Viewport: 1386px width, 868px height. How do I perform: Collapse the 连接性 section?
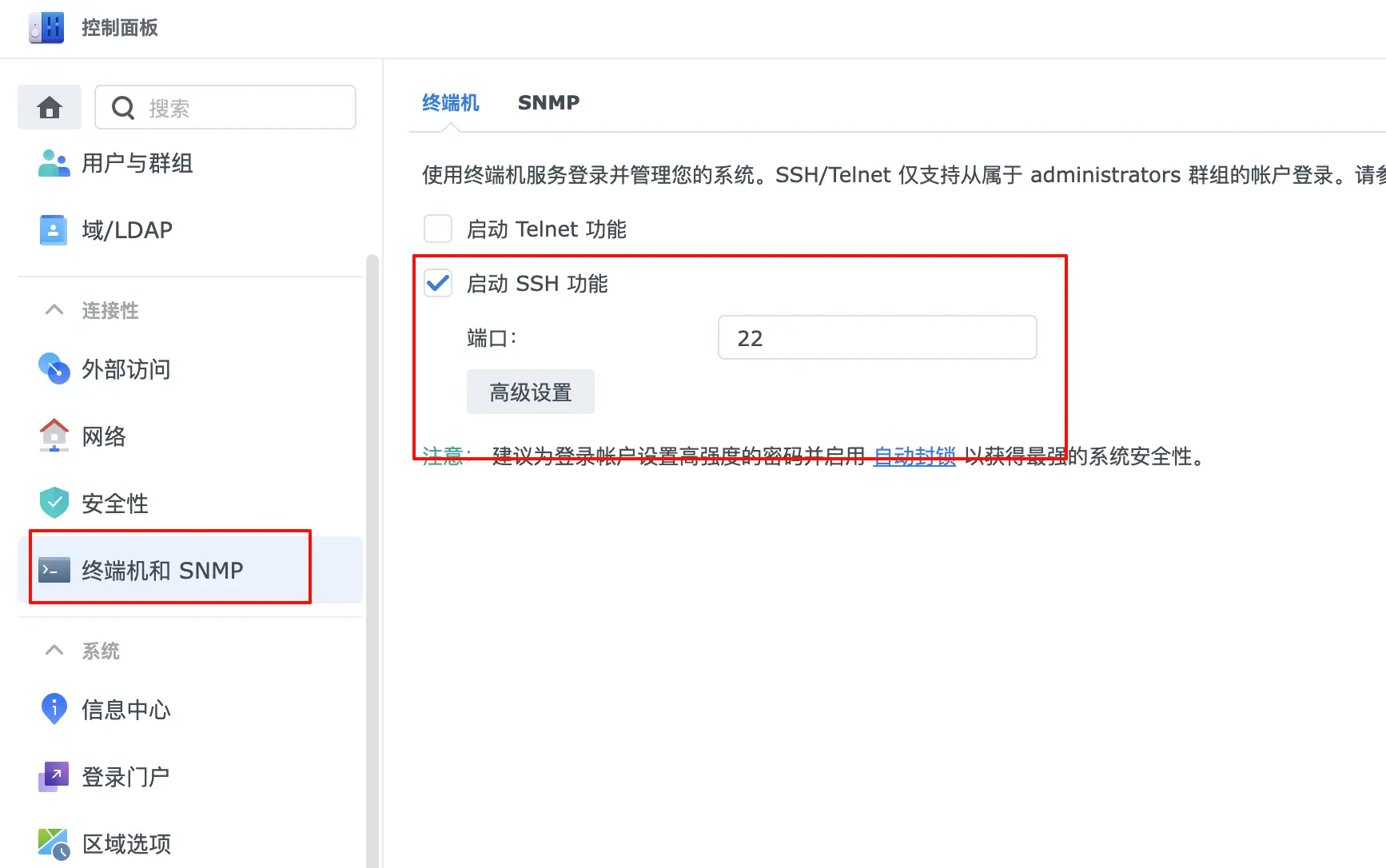point(54,310)
